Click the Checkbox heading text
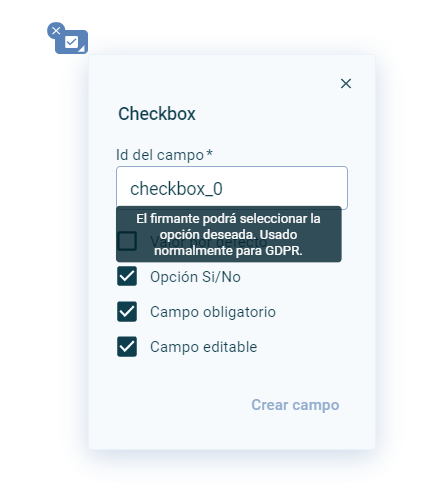 pyautogui.click(x=157, y=114)
